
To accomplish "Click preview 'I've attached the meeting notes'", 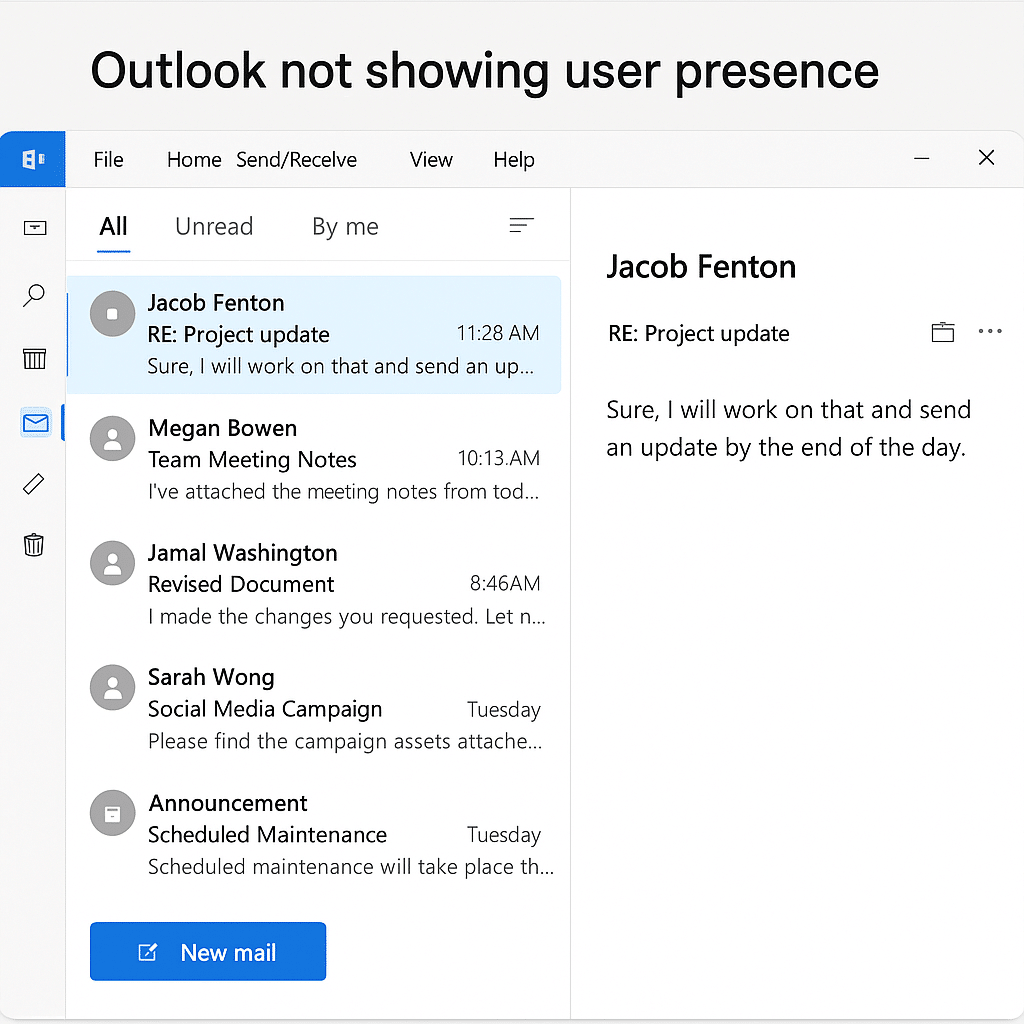I will click(344, 491).
